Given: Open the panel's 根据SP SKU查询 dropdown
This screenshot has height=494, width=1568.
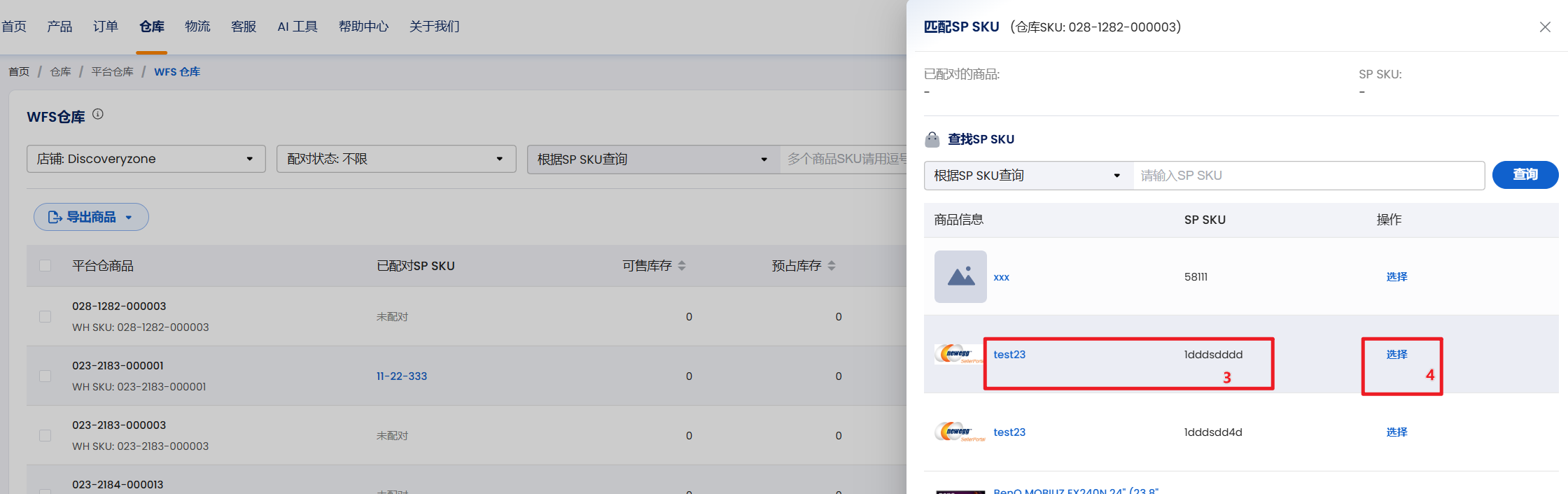Looking at the screenshot, I should [1029, 176].
